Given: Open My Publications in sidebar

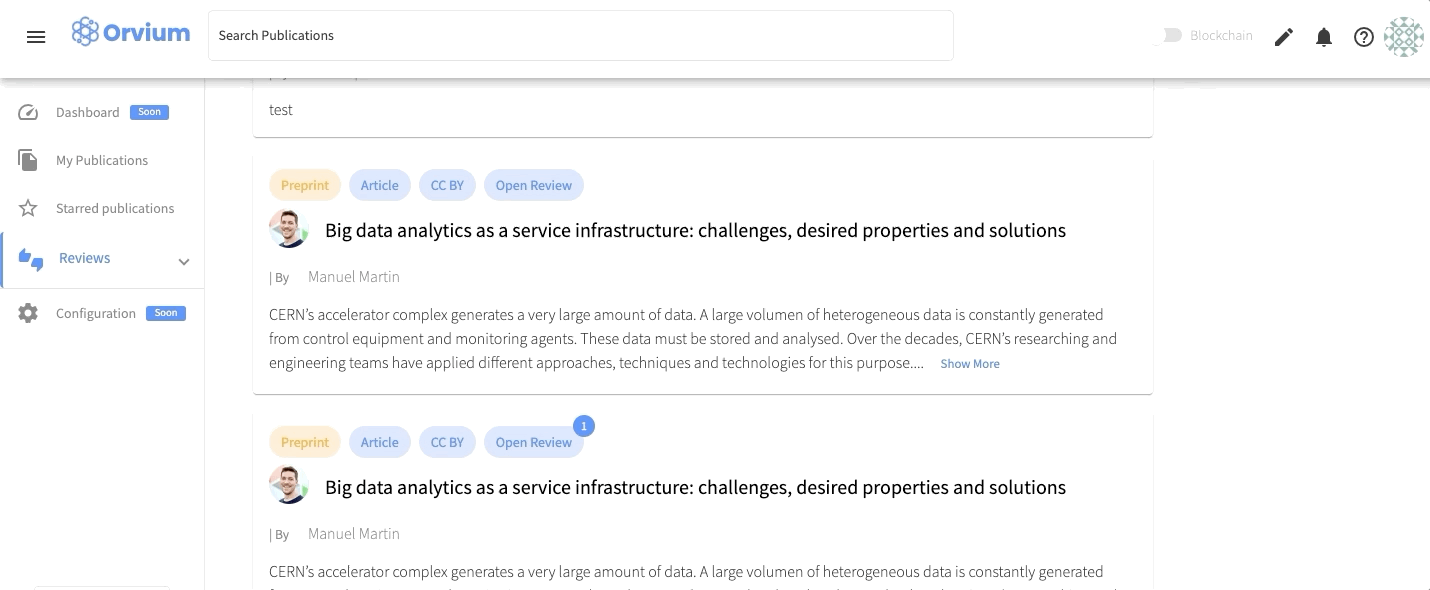Looking at the screenshot, I should click(x=101, y=160).
